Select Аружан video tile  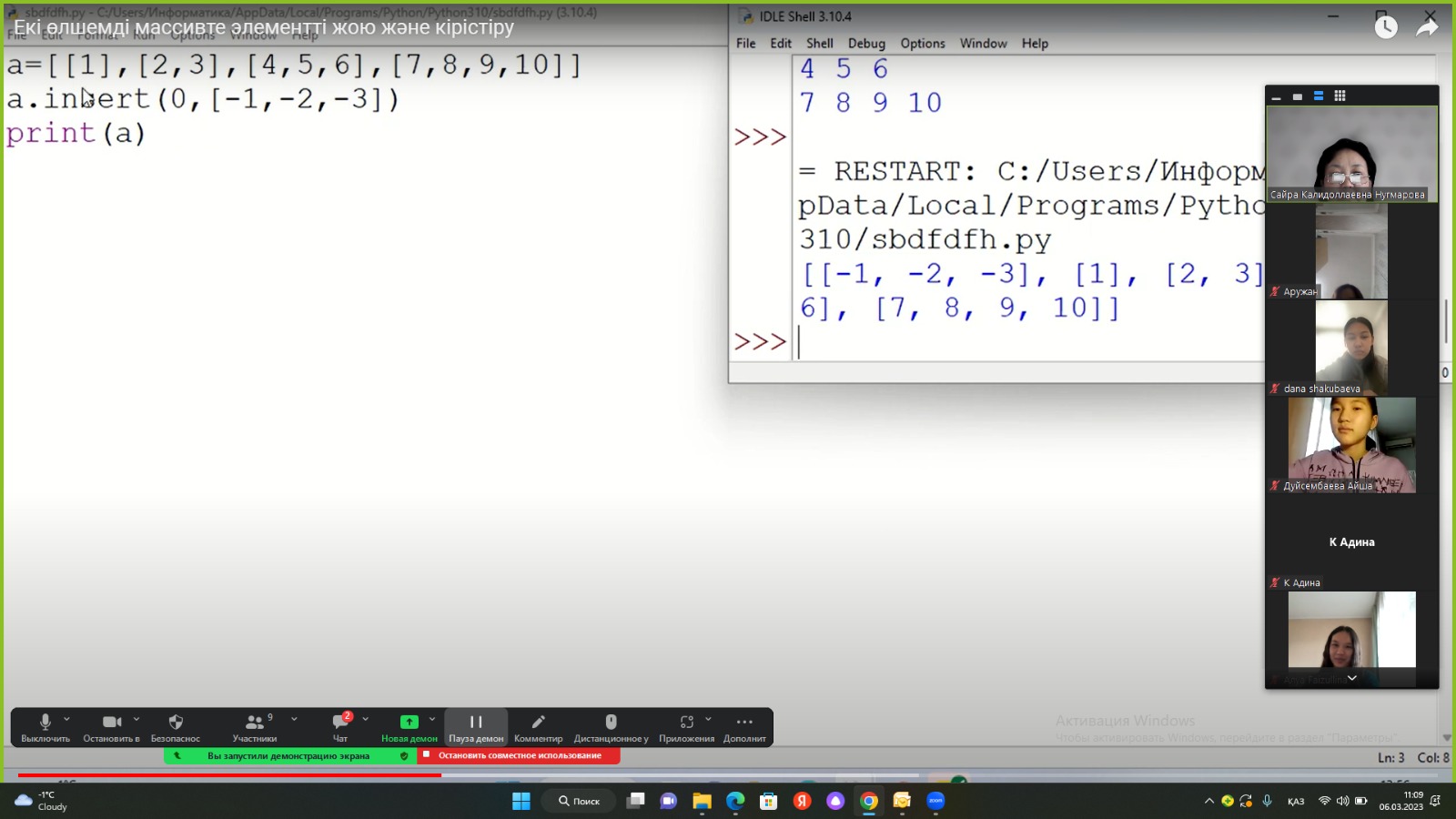[x=1351, y=251]
